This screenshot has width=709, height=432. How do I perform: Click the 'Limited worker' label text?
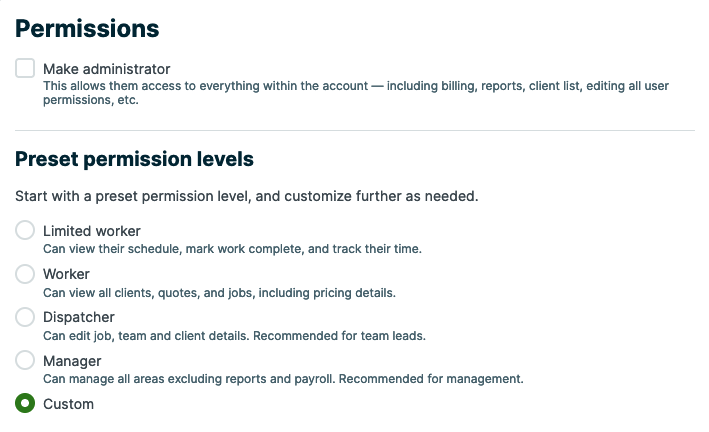coord(91,231)
